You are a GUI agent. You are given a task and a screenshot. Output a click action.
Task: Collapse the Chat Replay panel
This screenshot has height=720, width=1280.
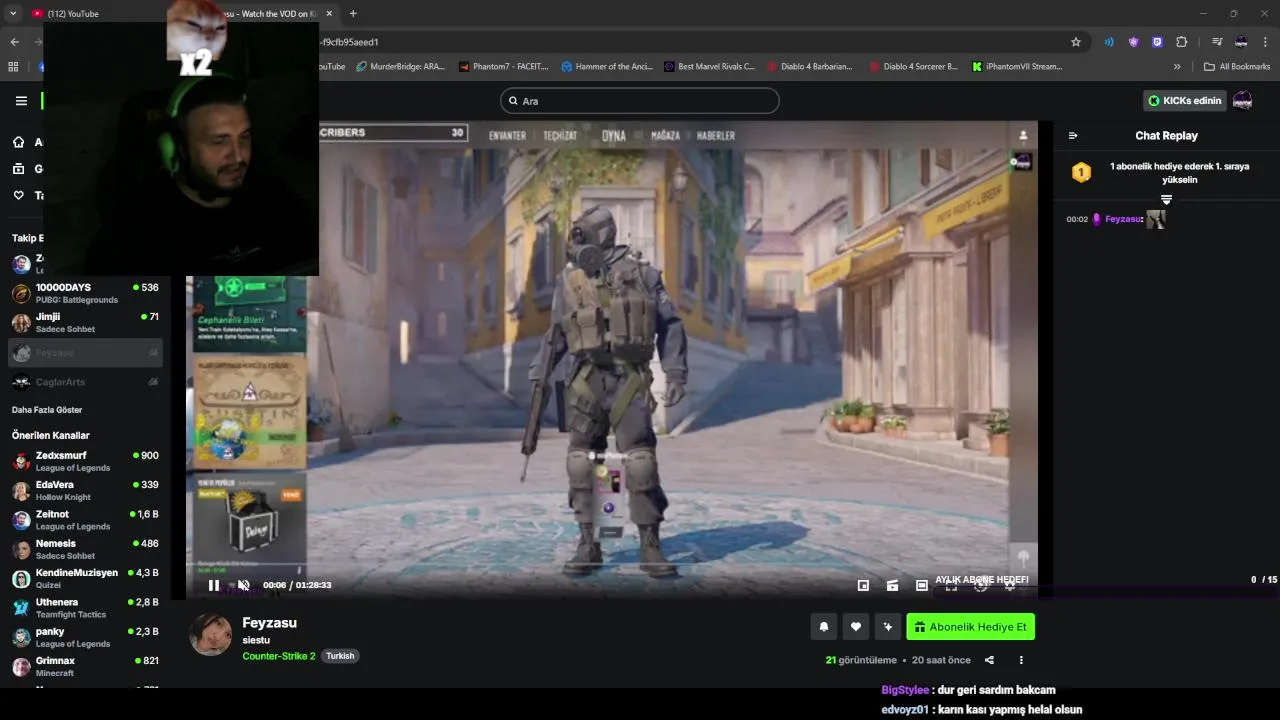point(1073,136)
